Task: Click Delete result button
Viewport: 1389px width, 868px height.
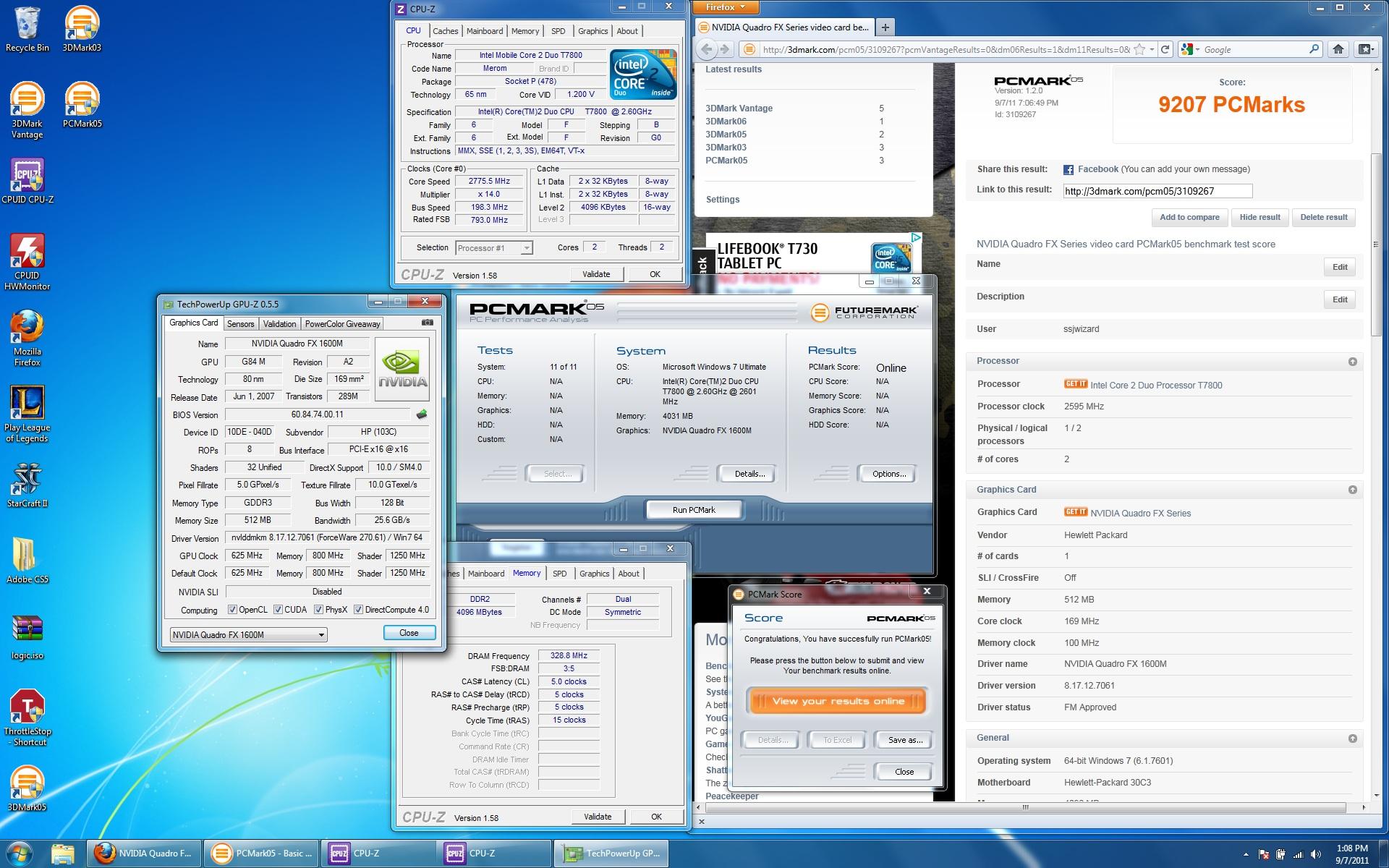Action: pyautogui.click(x=1323, y=217)
